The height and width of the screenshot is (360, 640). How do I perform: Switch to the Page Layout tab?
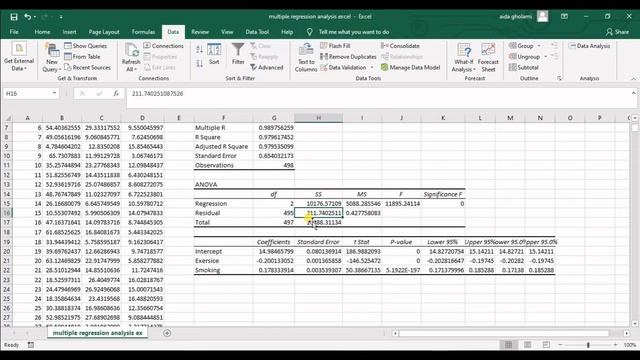(104, 32)
